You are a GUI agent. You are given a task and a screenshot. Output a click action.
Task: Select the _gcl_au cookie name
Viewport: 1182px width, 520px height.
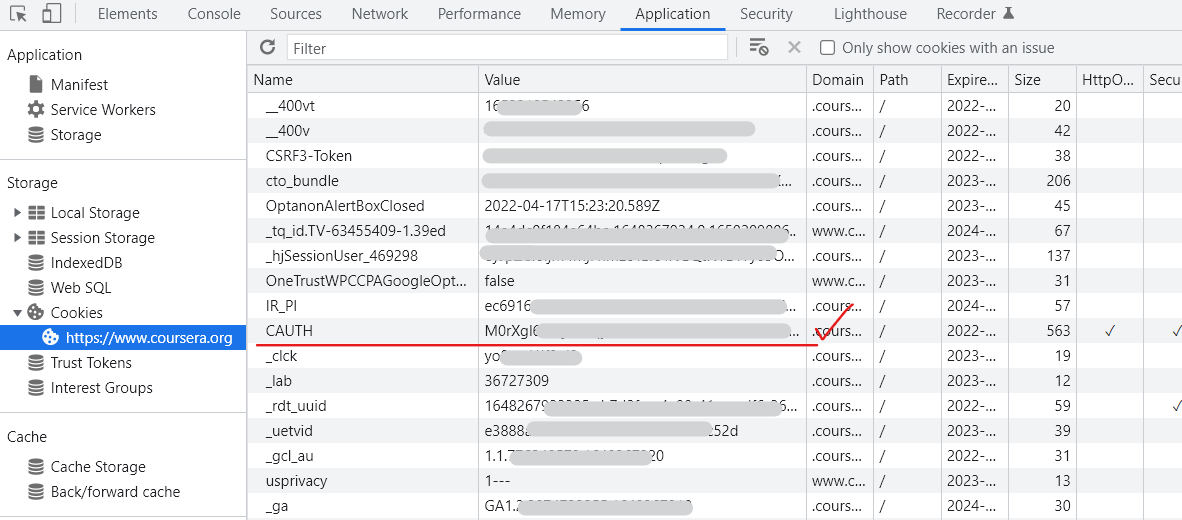(x=290, y=456)
